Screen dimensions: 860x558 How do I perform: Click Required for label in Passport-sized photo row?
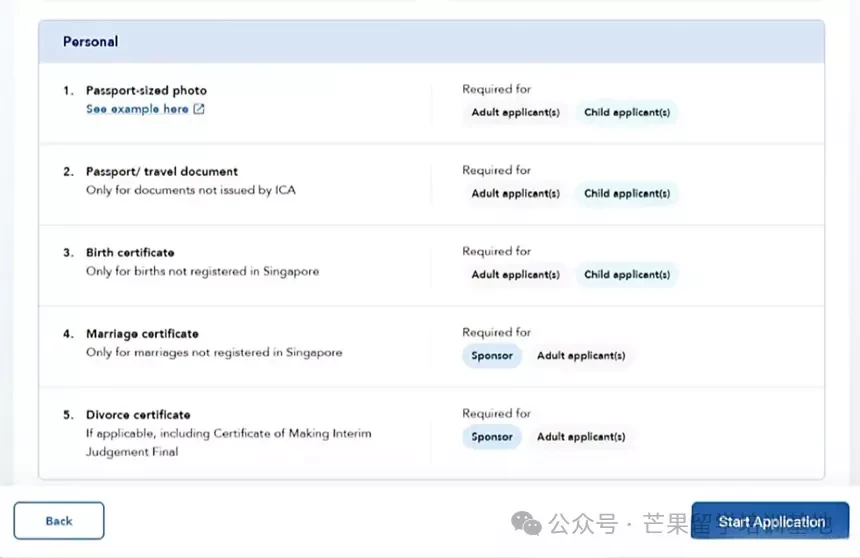[496, 89]
